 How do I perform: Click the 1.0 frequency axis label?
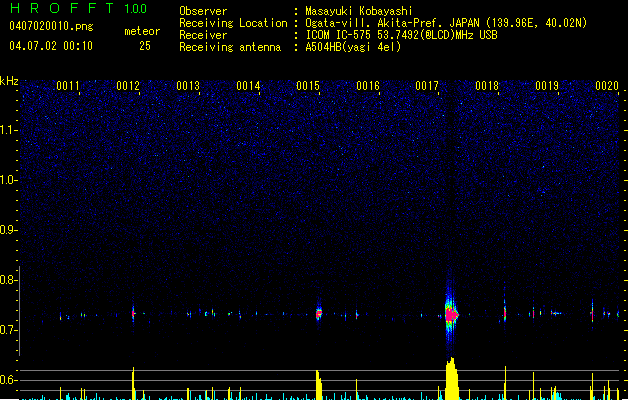click(x=8, y=180)
